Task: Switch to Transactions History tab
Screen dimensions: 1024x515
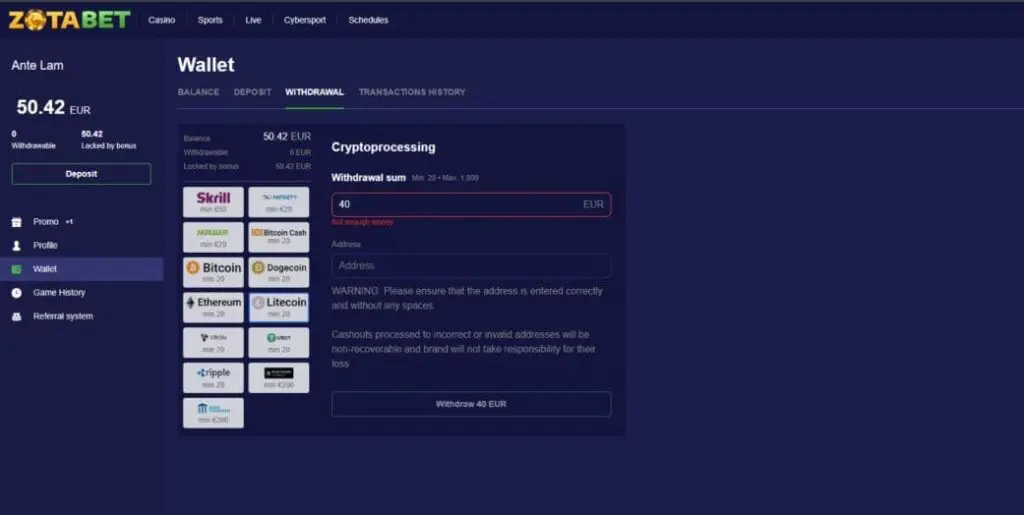Action: (412, 92)
